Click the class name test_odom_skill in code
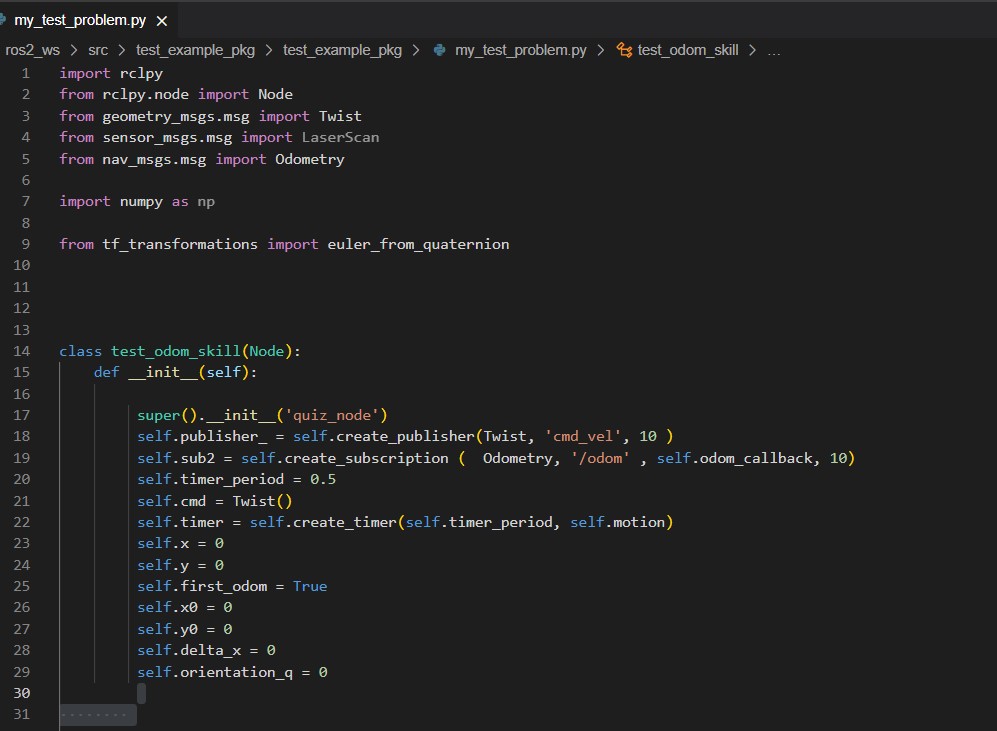 pos(175,352)
